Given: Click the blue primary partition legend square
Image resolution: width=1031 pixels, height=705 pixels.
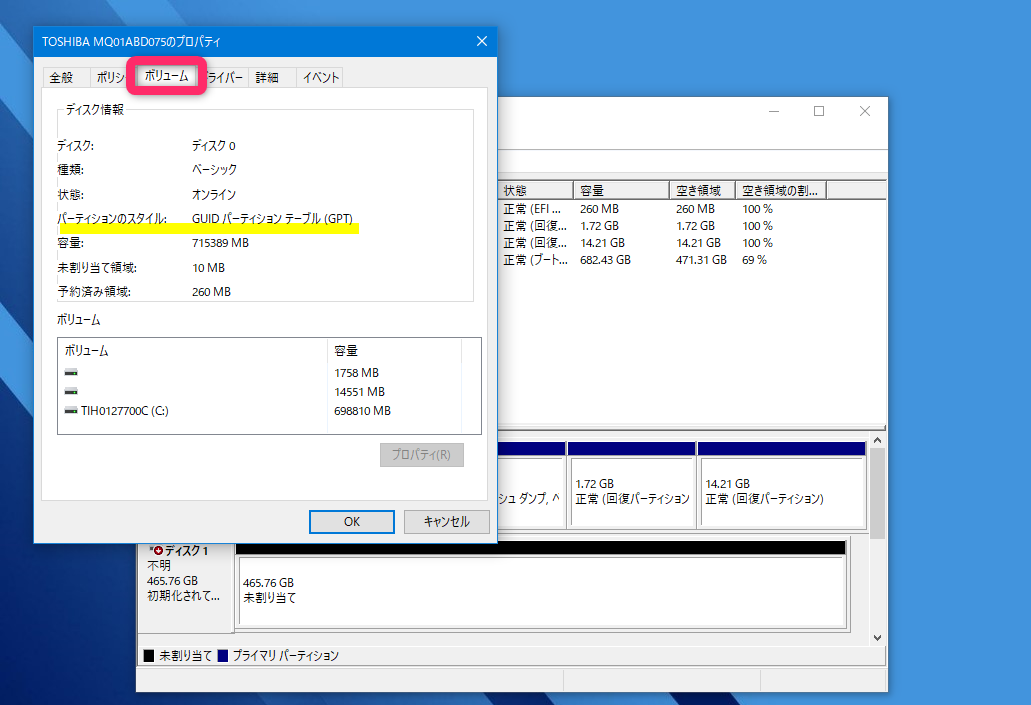Looking at the screenshot, I should point(223,656).
